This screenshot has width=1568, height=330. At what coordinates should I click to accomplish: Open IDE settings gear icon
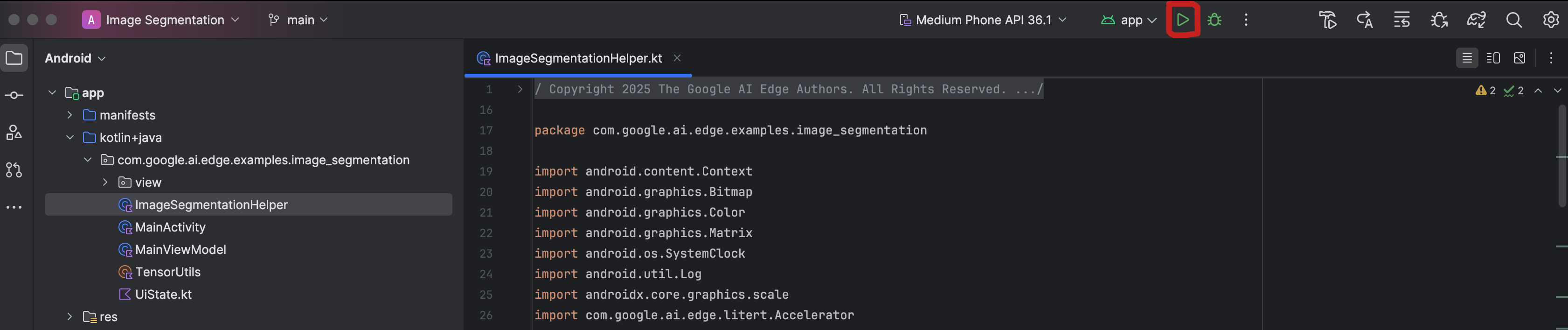click(x=1550, y=20)
